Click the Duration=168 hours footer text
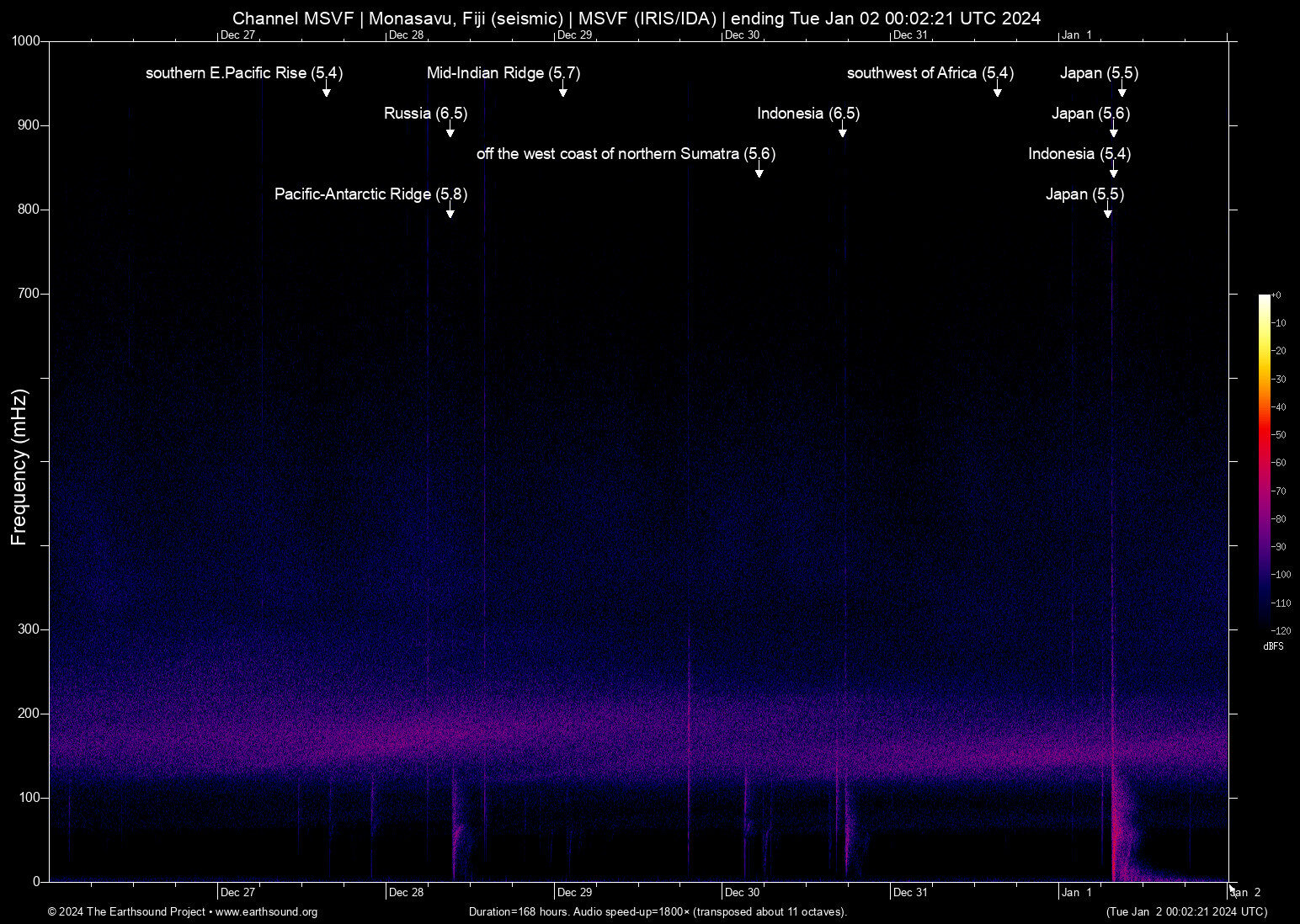 [658, 912]
